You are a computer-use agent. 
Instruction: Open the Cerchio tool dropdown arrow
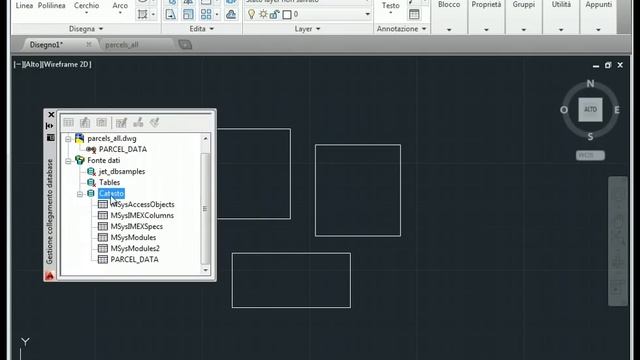click(86, 13)
